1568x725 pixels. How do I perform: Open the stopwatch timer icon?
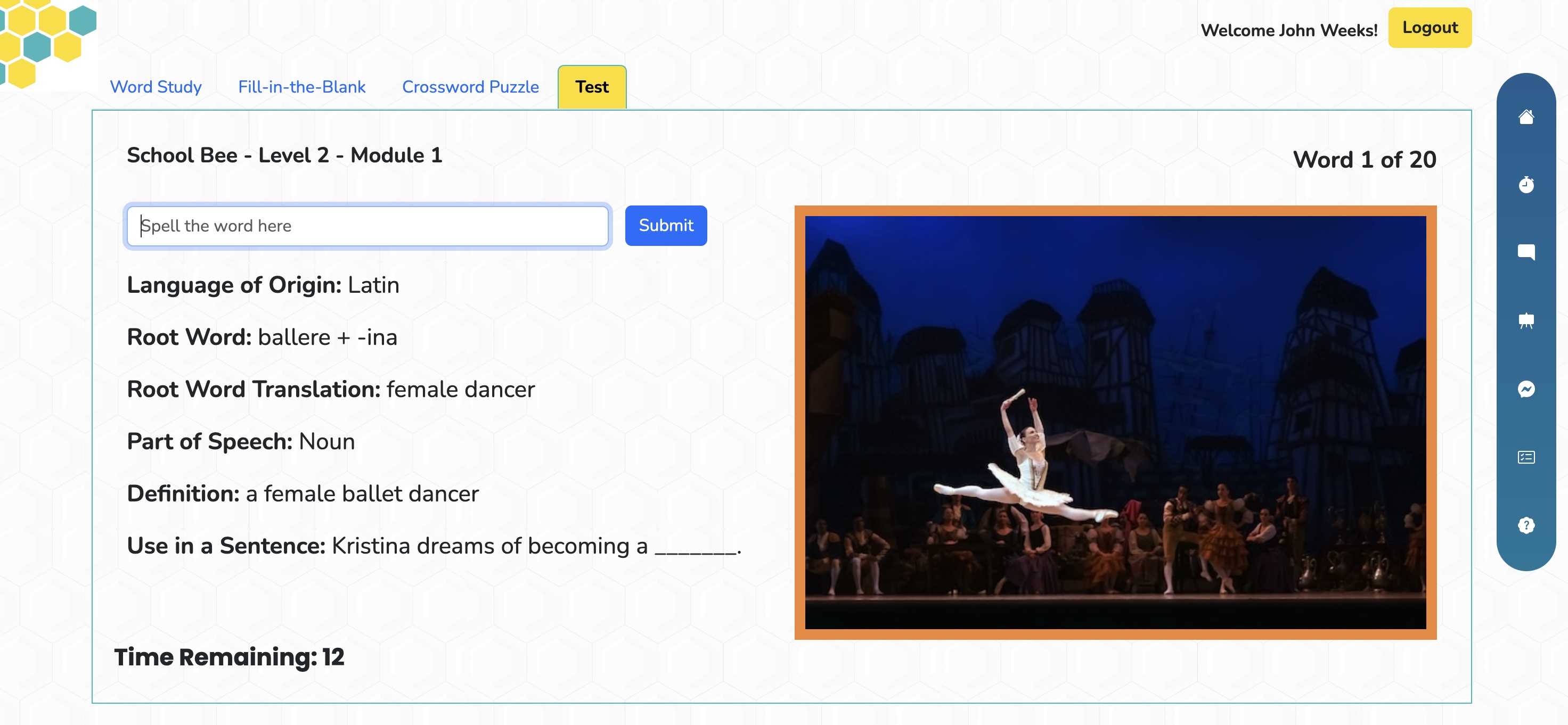pyautogui.click(x=1525, y=184)
